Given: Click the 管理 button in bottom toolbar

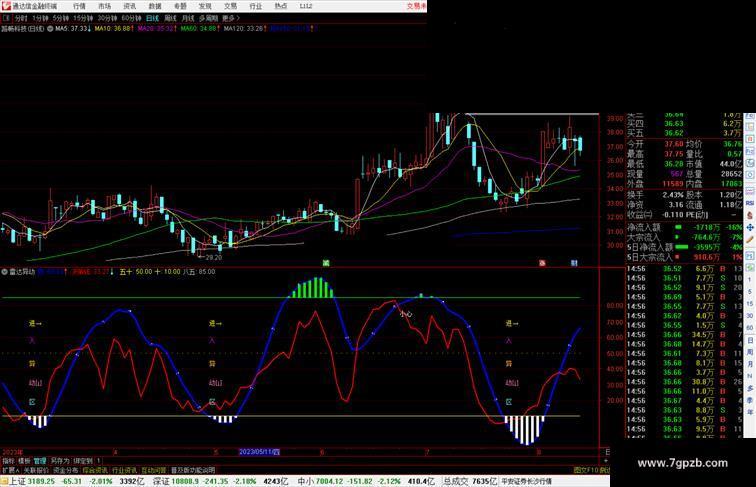Looking at the screenshot, I should (40, 461).
